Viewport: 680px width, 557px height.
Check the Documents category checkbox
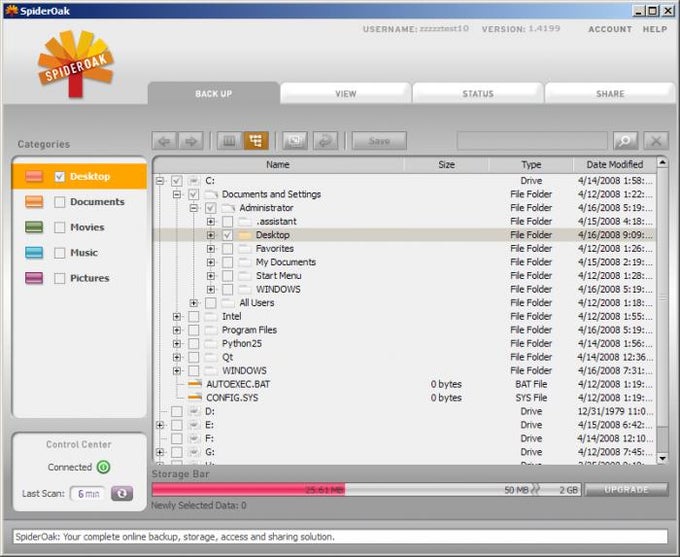tap(59, 202)
